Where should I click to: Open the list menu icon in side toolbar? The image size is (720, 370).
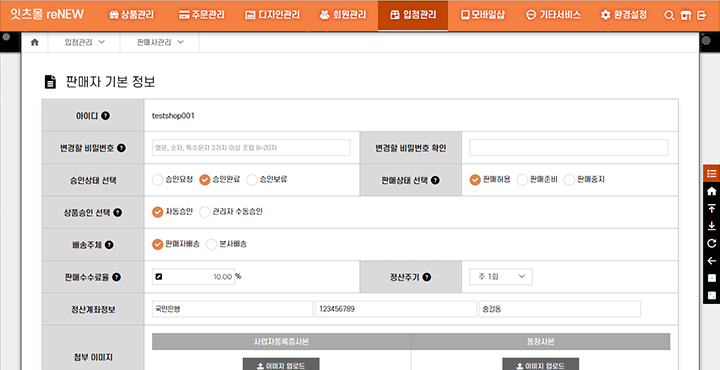(712, 174)
